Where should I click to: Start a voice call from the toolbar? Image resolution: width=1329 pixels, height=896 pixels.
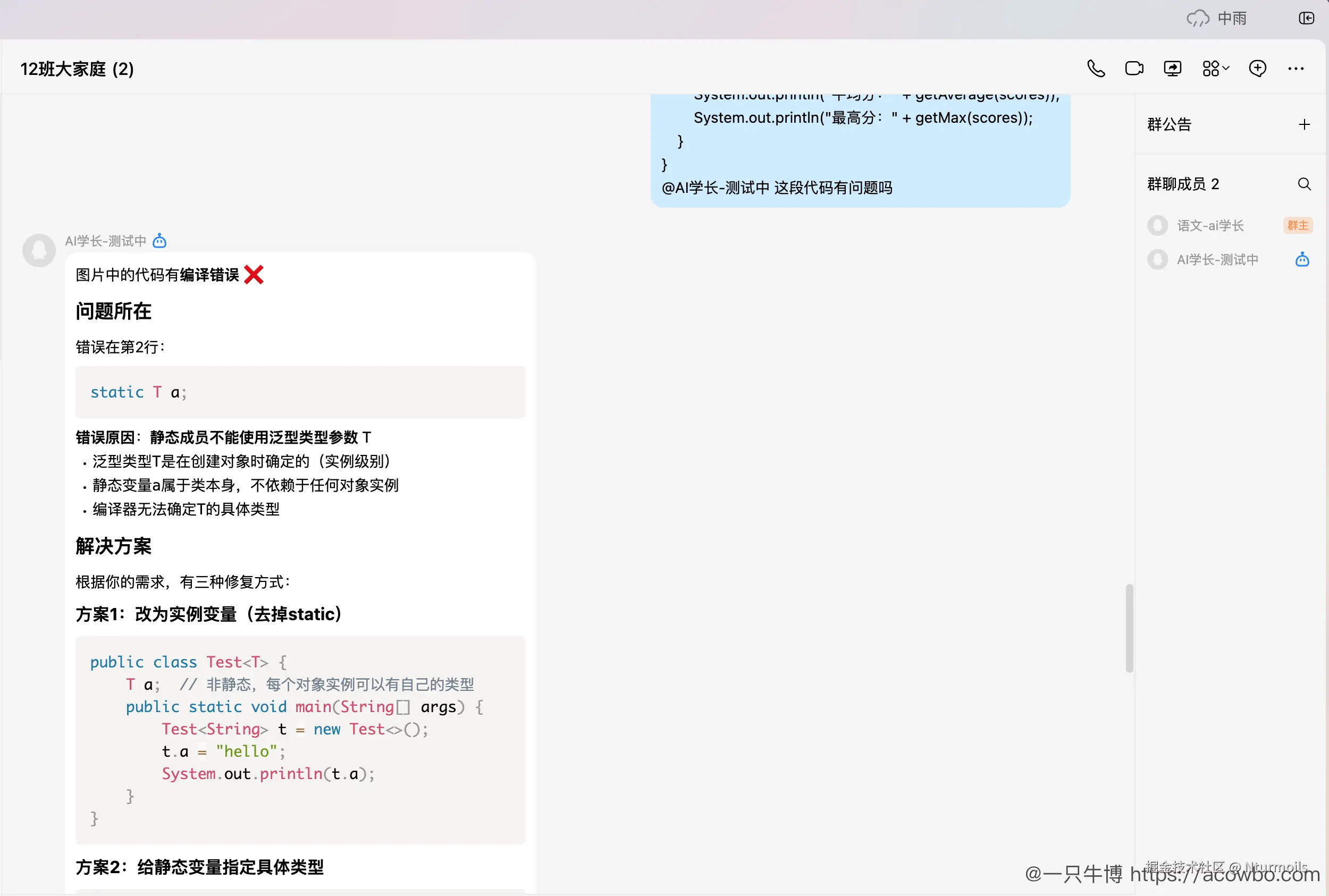pos(1096,68)
